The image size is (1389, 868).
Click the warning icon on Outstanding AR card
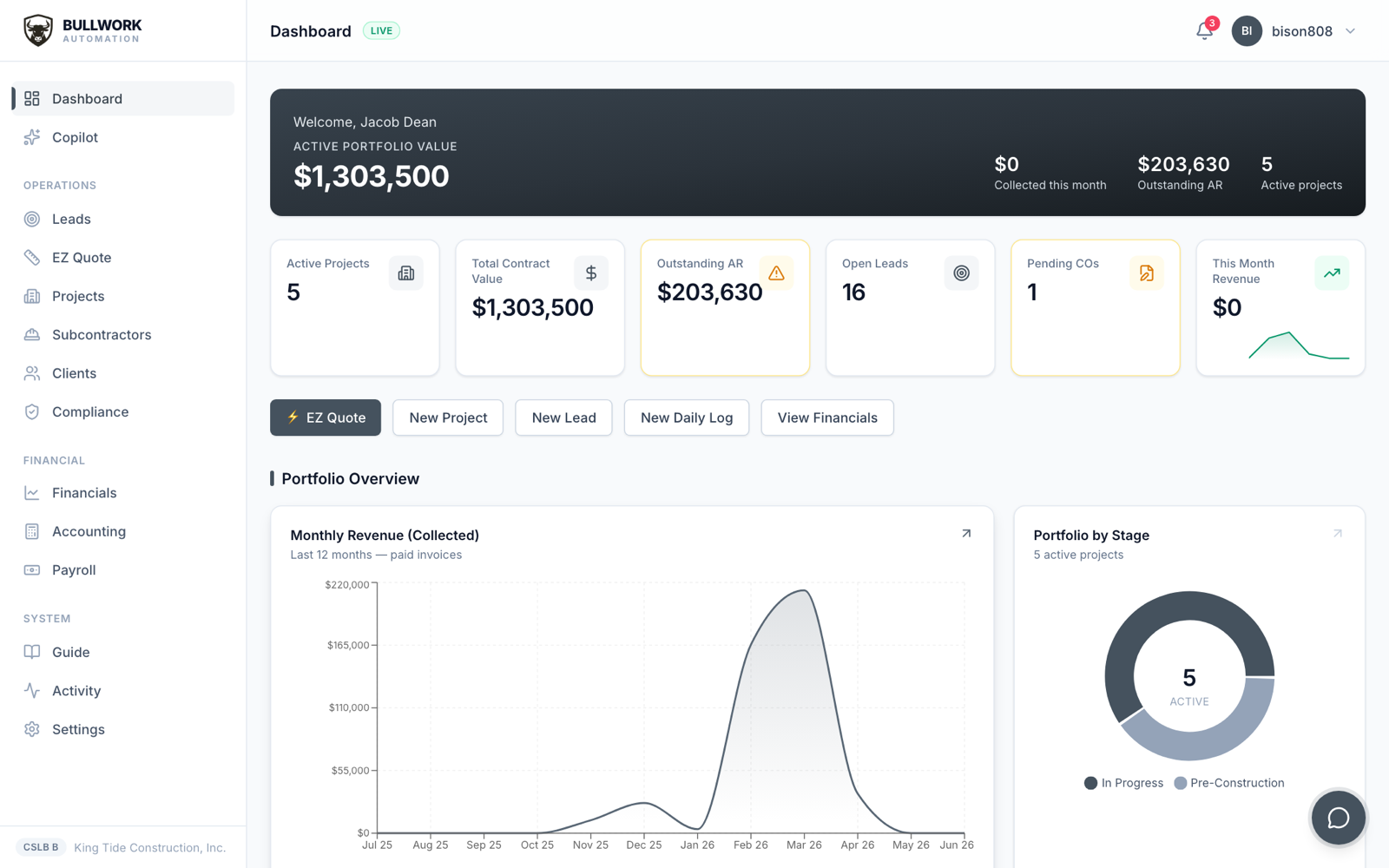(776, 273)
